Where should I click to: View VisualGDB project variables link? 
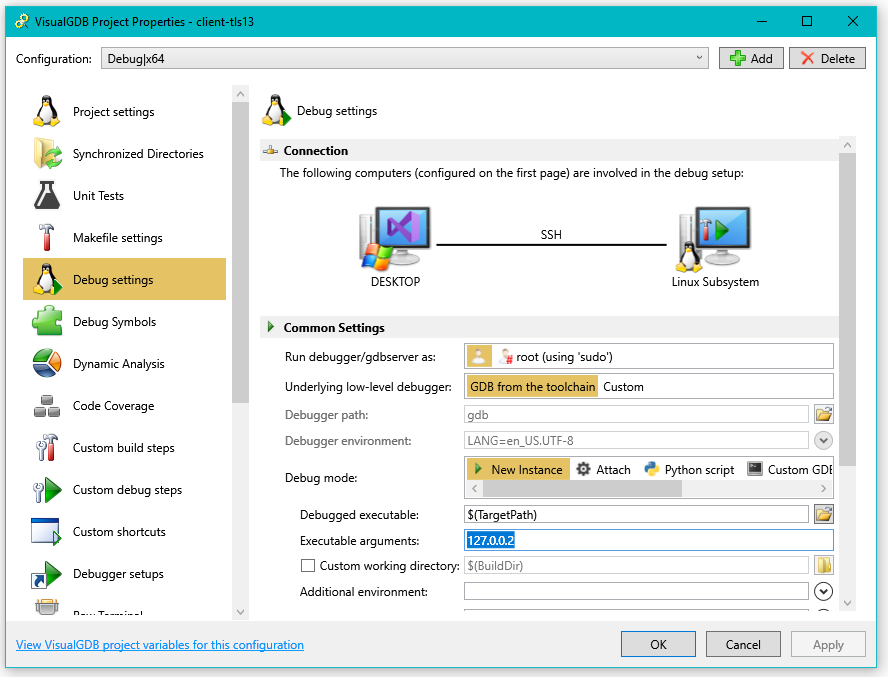click(160, 645)
